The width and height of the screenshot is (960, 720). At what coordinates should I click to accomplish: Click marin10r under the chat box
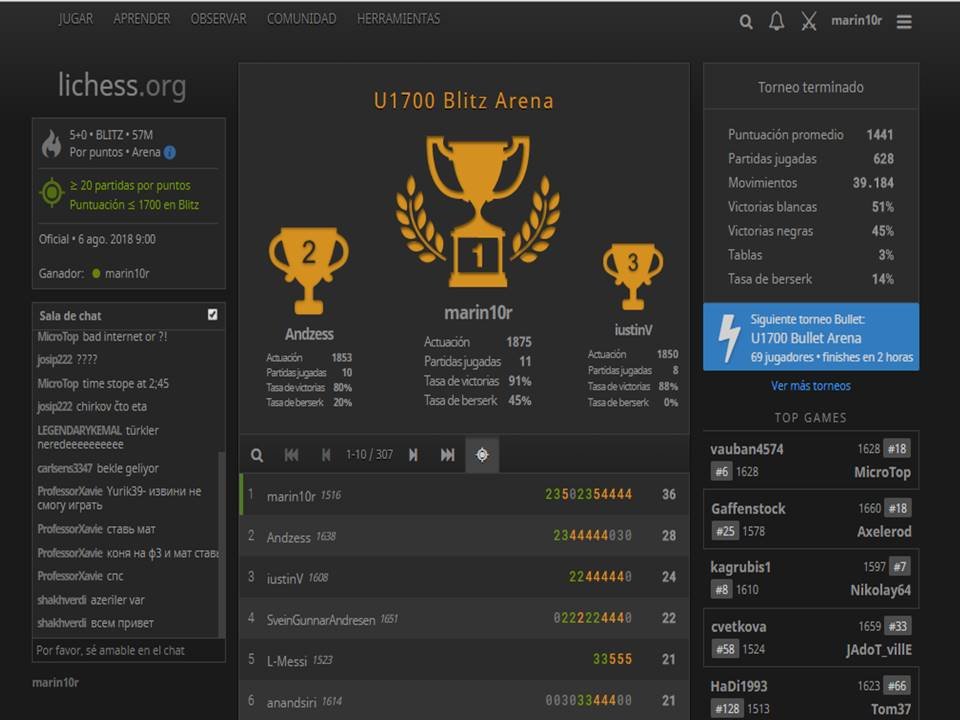tap(56, 682)
